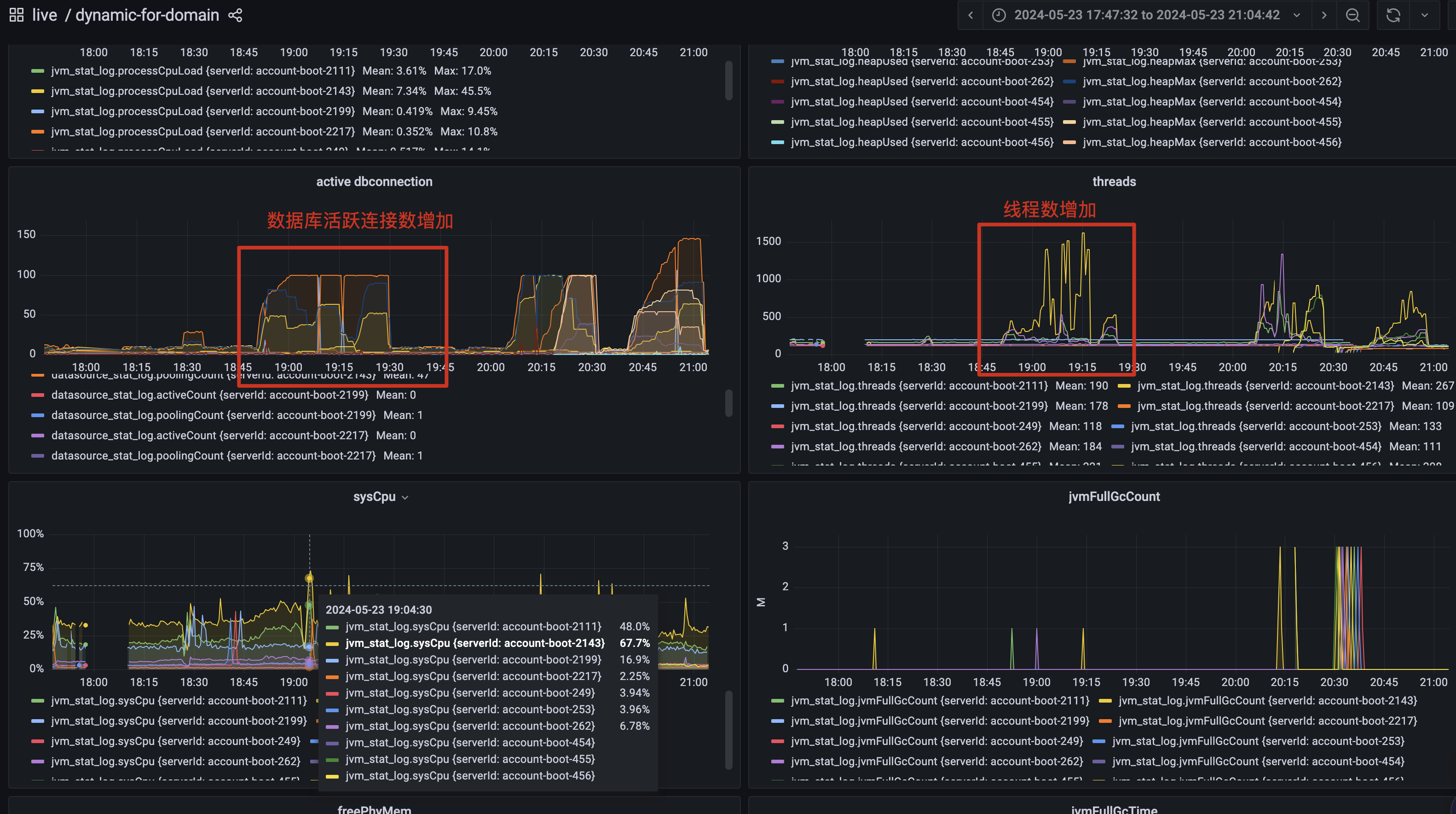The height and width of the screenshot is (814, 1456).
Task: Open the time range picker
Action: click(x=1146, y=15)
